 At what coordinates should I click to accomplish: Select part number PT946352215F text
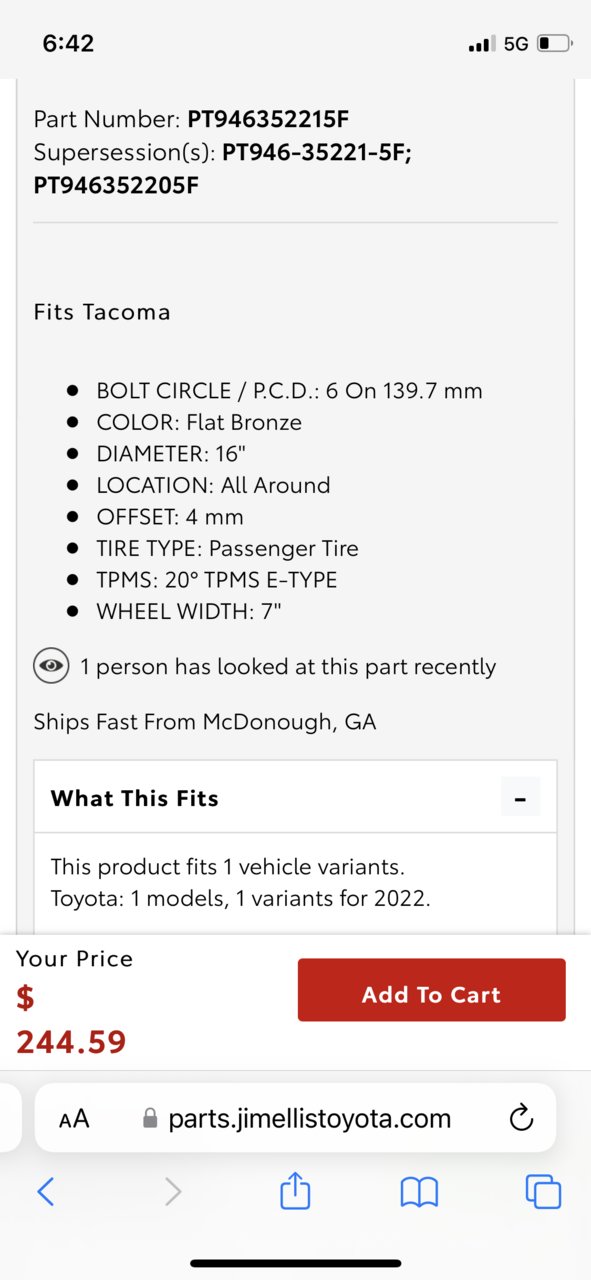point(268,120)
